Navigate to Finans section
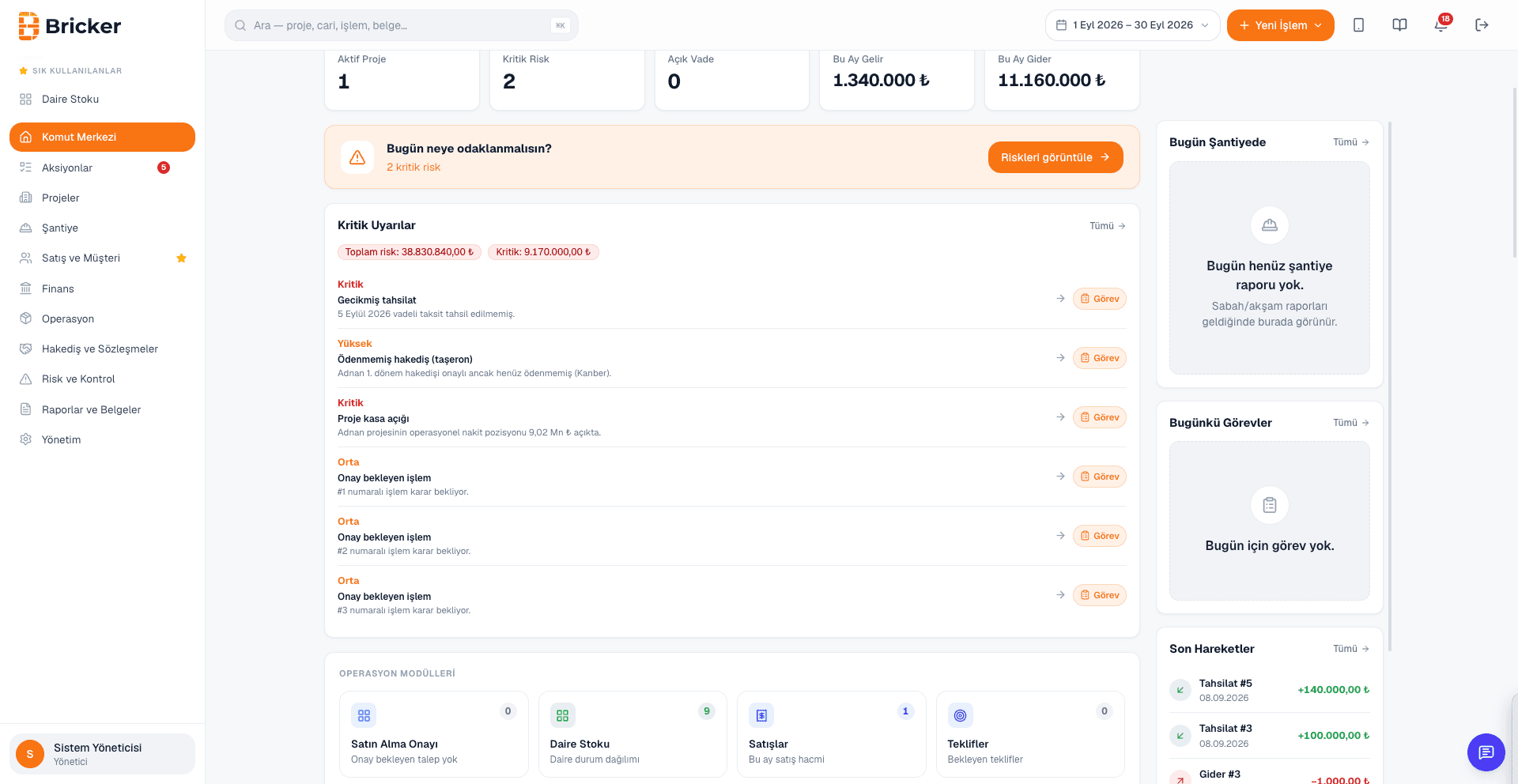 coord(102,288)
